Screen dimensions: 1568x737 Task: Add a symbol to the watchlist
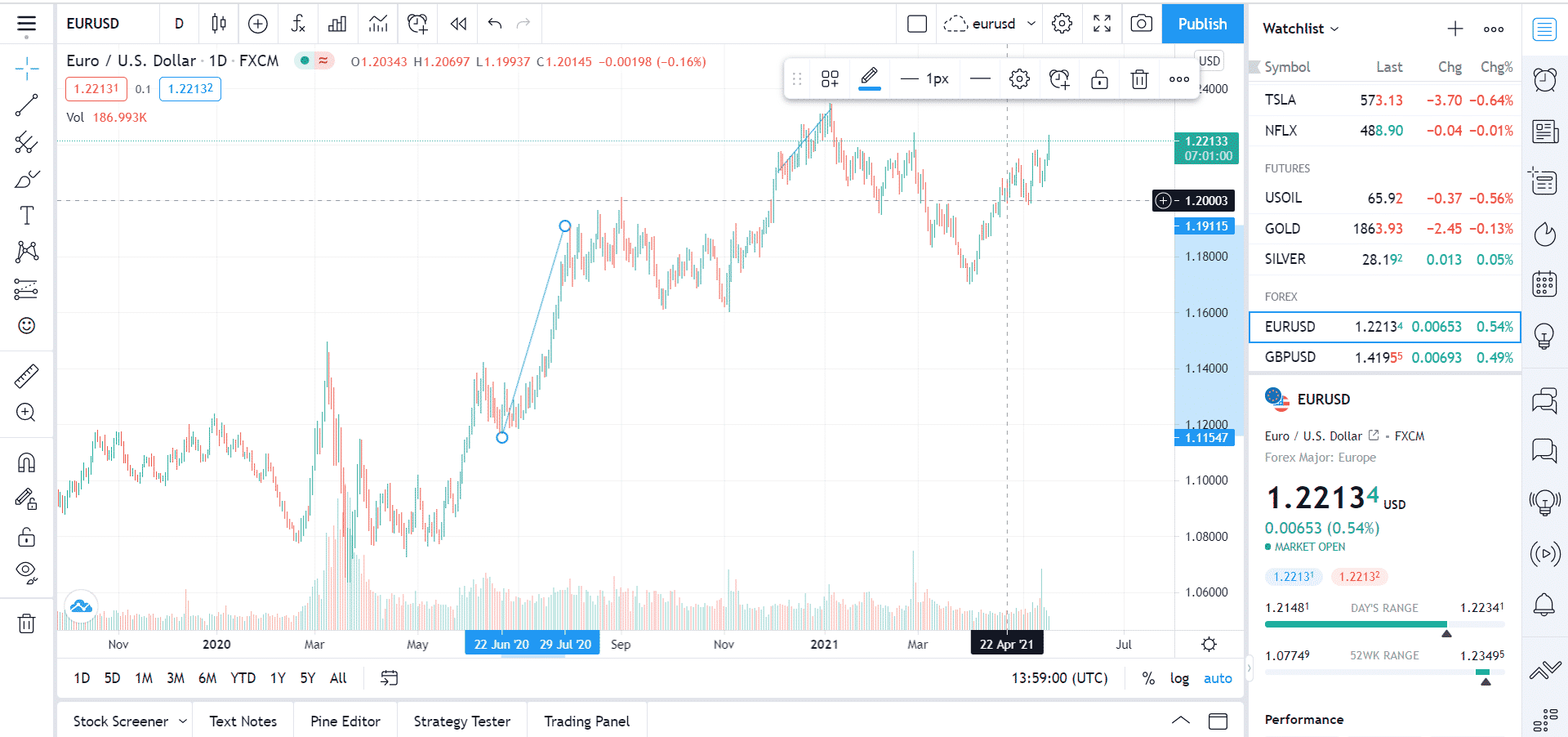click(x=1454, y=29)
